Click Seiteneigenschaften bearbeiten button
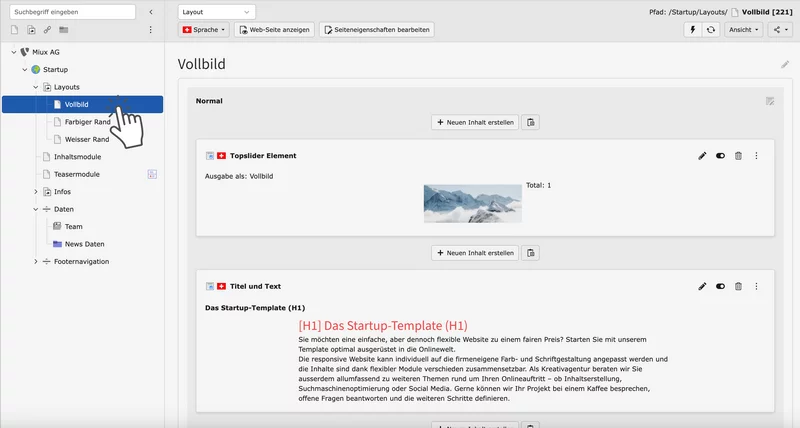 [x=377, y=30]
